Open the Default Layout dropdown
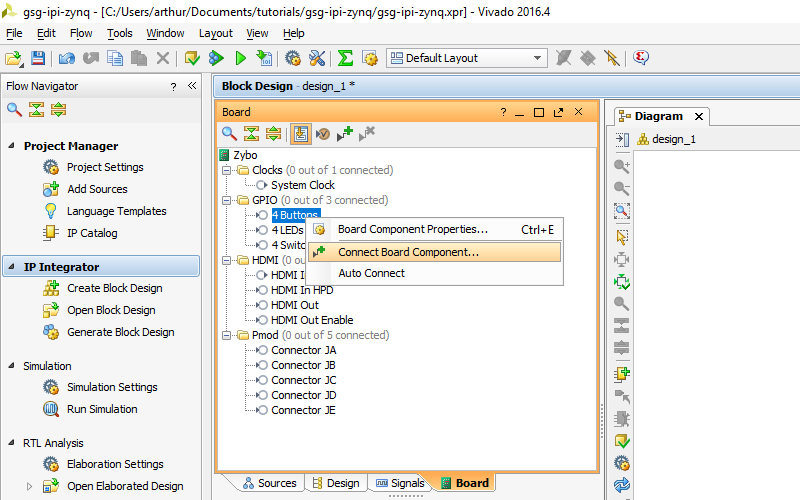The height and width of the screenshot is (500, 800). coord(467,58)
